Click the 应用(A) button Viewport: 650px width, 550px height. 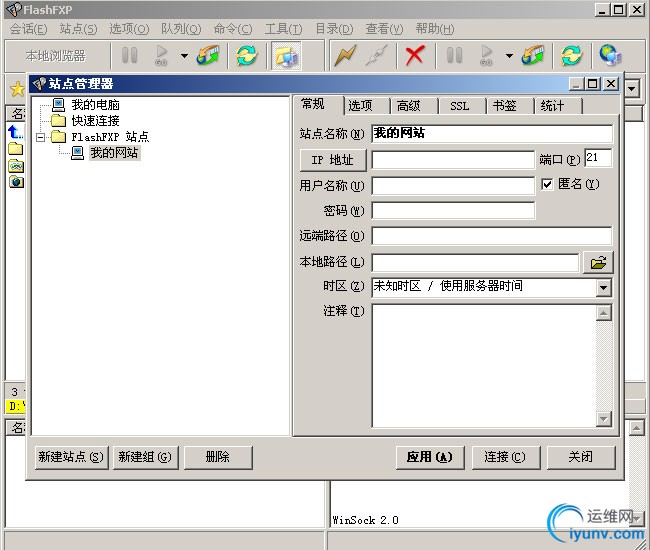click(x=430, y=457)
